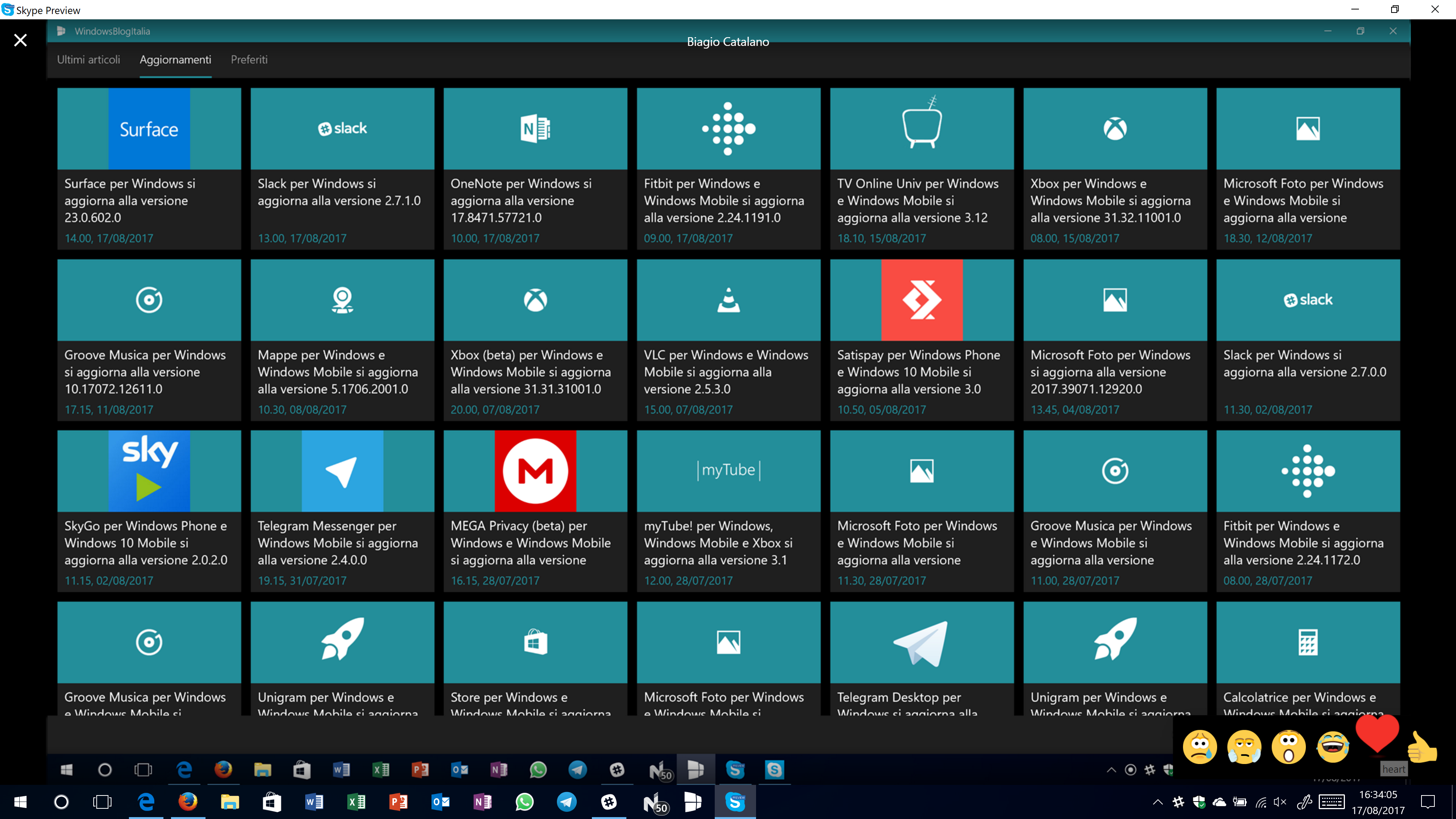Screen dimensions: 1456x819
Task: Open Windows Start menu on bottom taskbar
Action: click(x=20, y=802)
